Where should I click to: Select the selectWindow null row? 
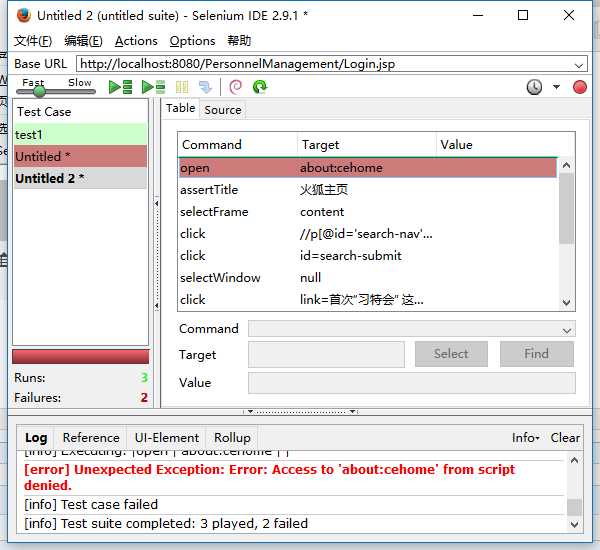tap(368, 277)
